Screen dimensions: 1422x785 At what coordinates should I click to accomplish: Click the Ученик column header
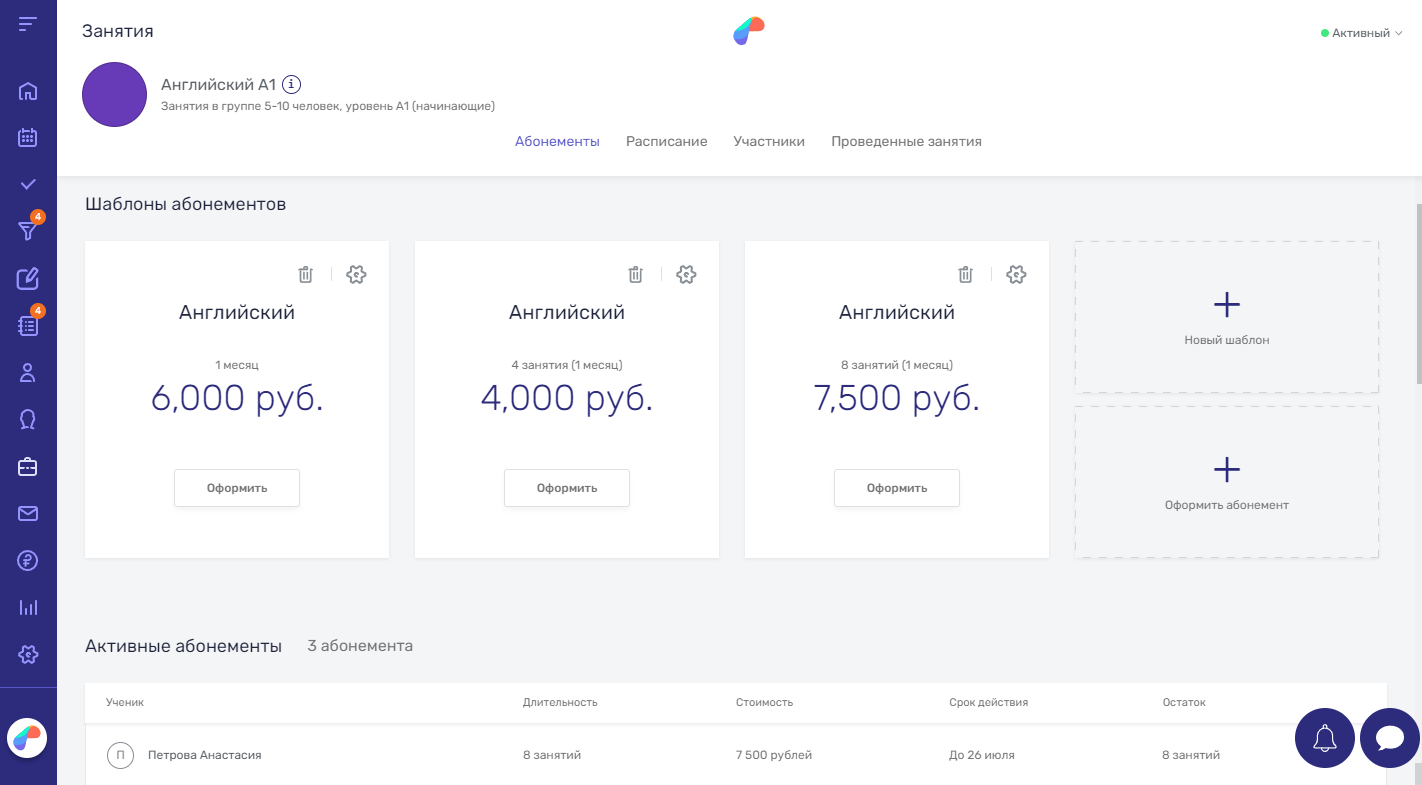coord(125,702)
